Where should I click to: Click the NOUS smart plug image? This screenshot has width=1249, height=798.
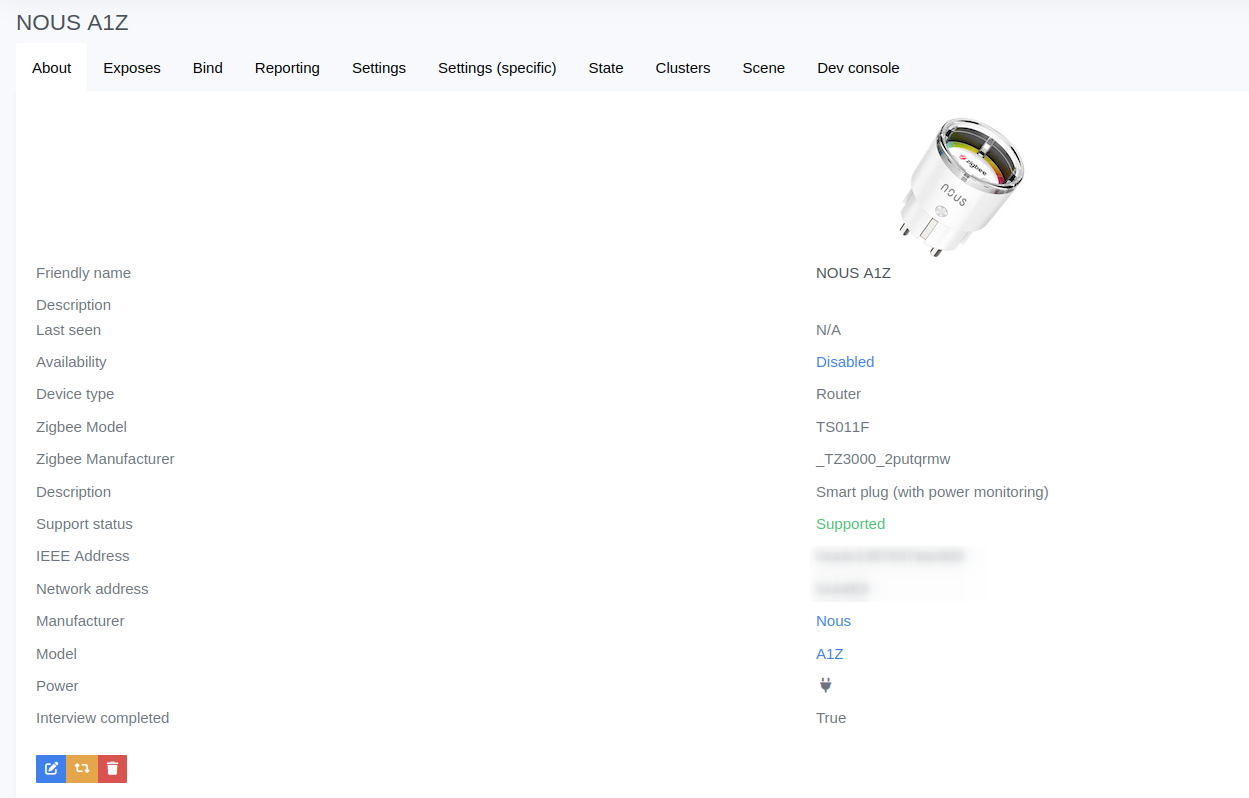[x=961, y=186]
